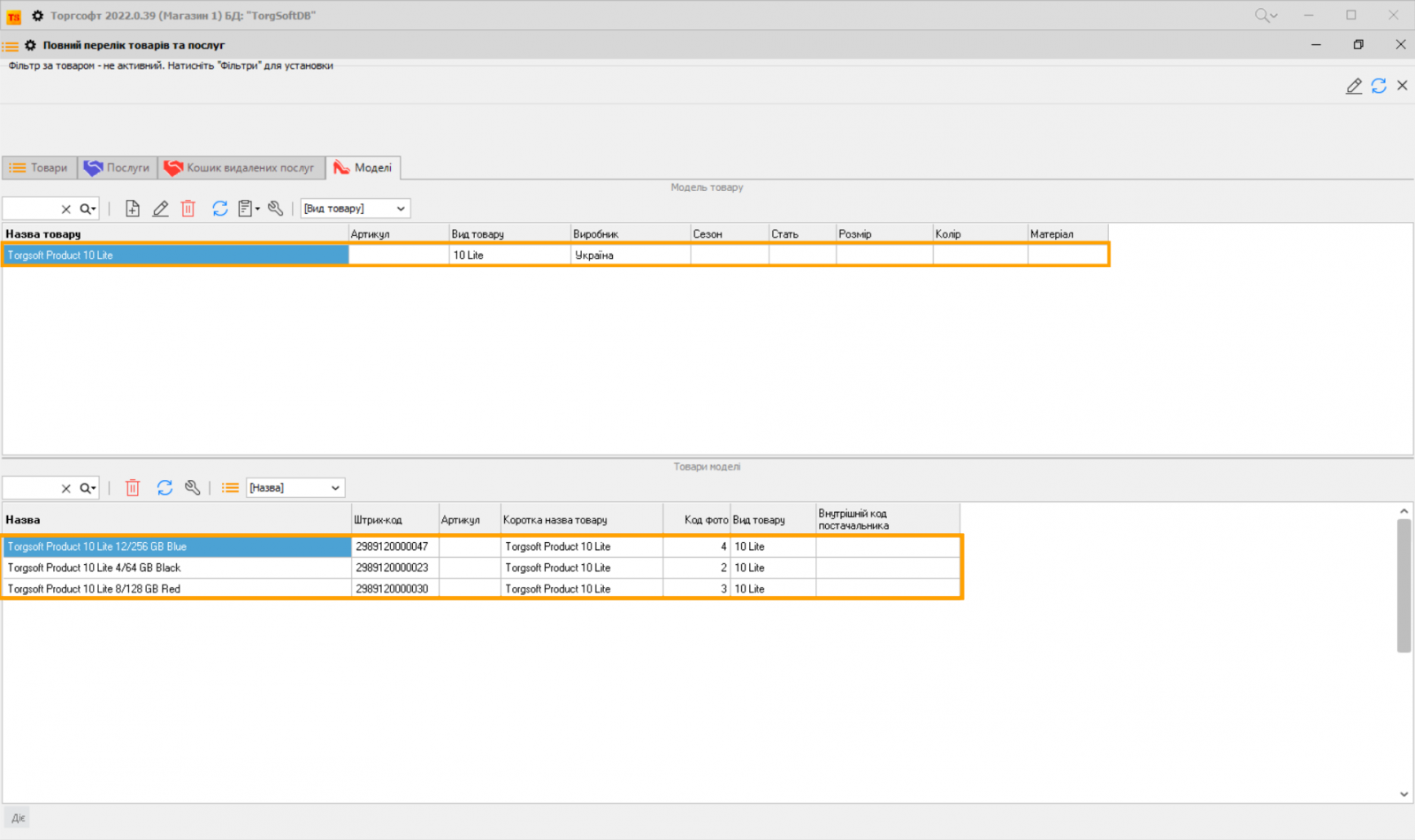Open the Кошик видалених послуг tab
The height and width of the screenshot is (840, 1415).
[x=241, y=168]
